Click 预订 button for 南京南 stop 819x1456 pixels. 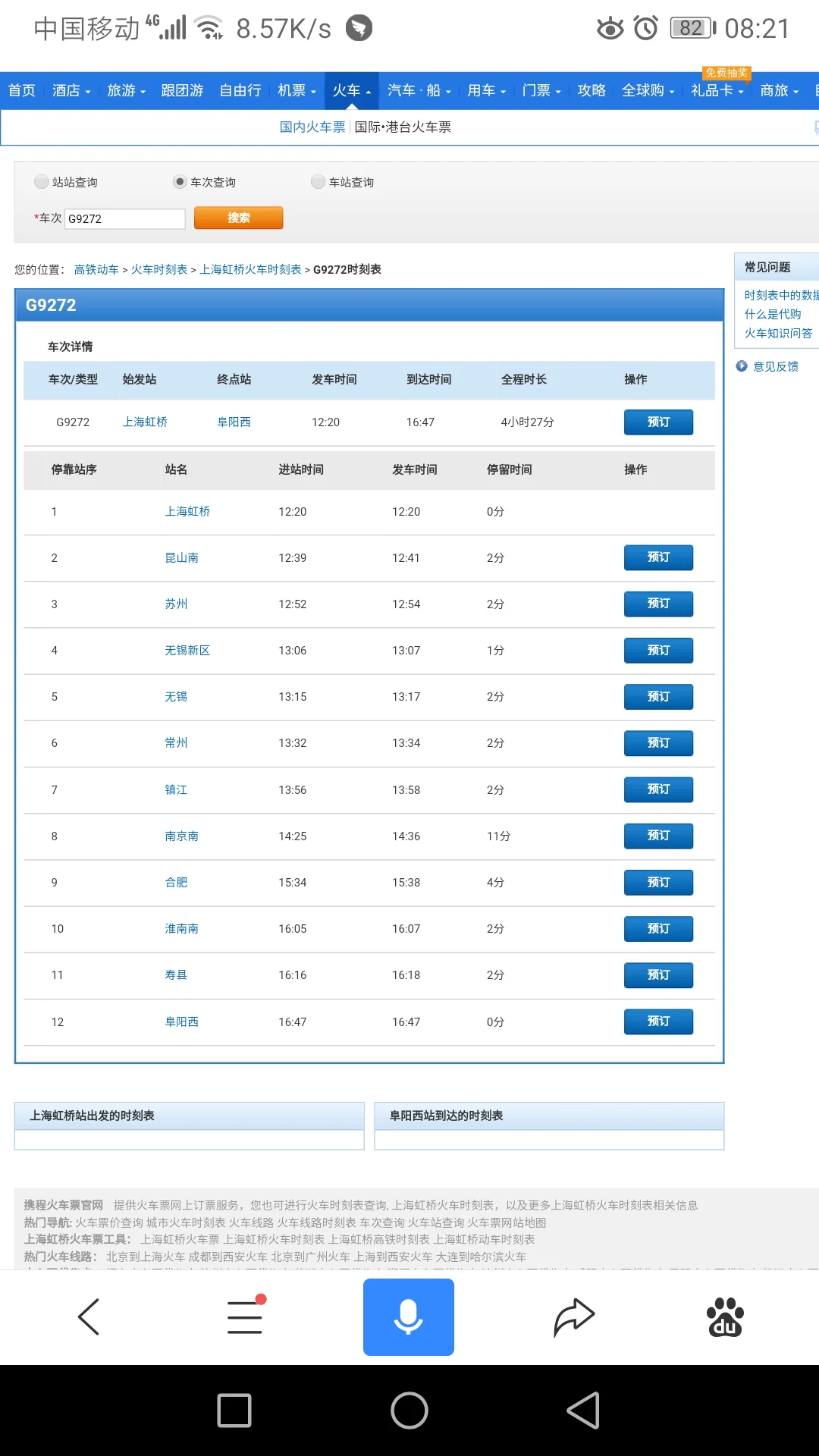658,836
